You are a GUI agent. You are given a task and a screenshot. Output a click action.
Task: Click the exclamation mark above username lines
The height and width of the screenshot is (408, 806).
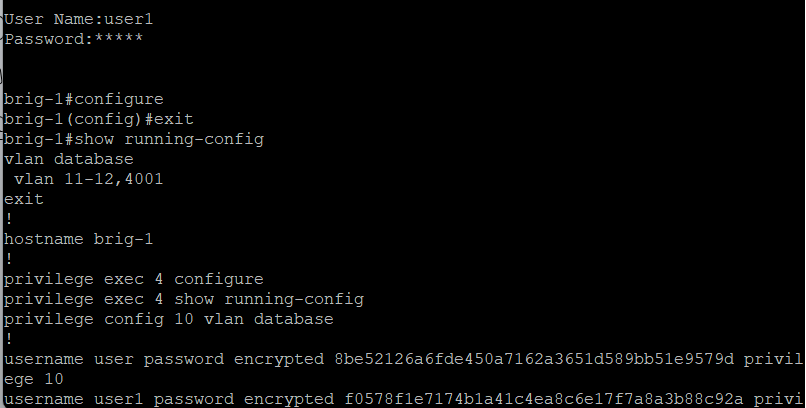pyautogui.click(x=9, y=339)
